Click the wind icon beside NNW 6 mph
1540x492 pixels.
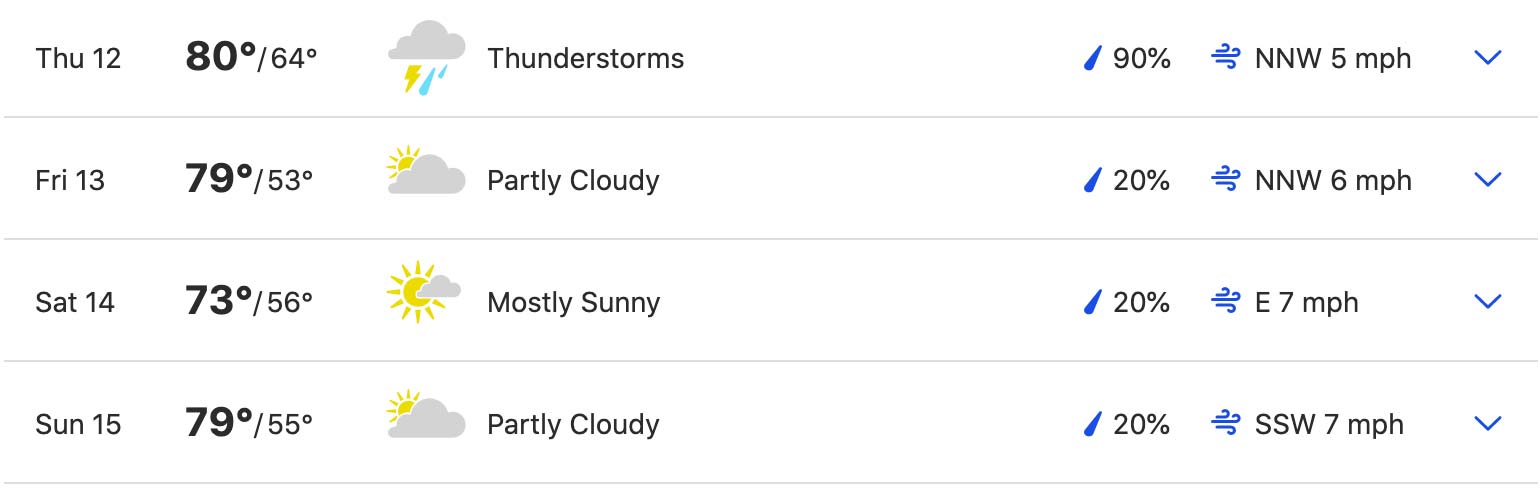click(x=1226, y=180)
